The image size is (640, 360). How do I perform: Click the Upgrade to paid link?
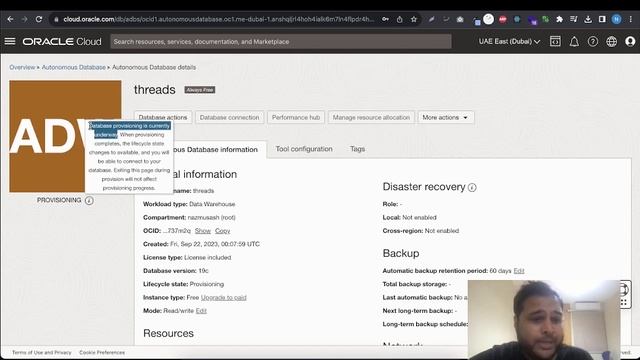(224, 298)
